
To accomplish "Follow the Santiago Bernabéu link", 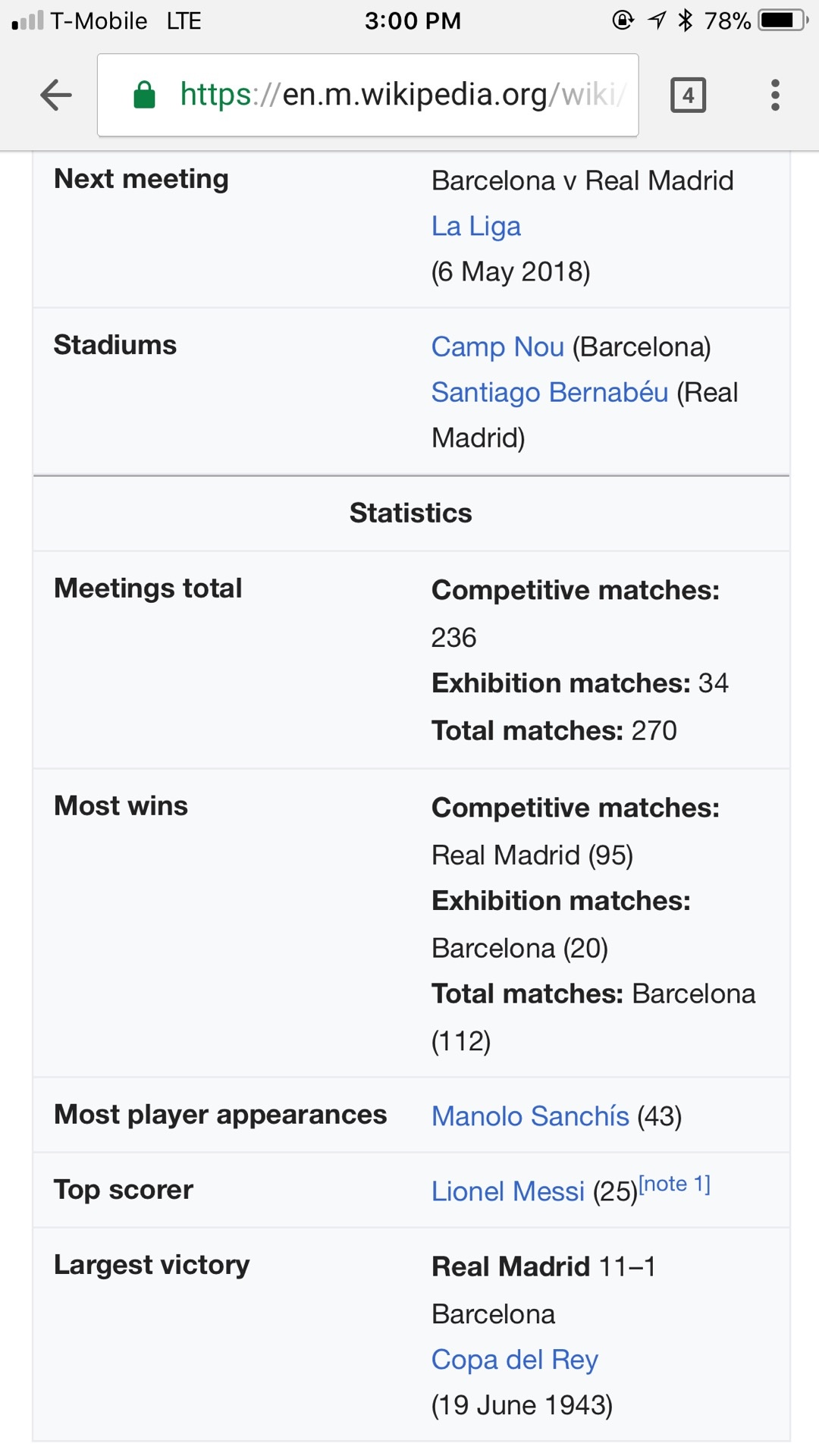I will (x=549, y=392).
